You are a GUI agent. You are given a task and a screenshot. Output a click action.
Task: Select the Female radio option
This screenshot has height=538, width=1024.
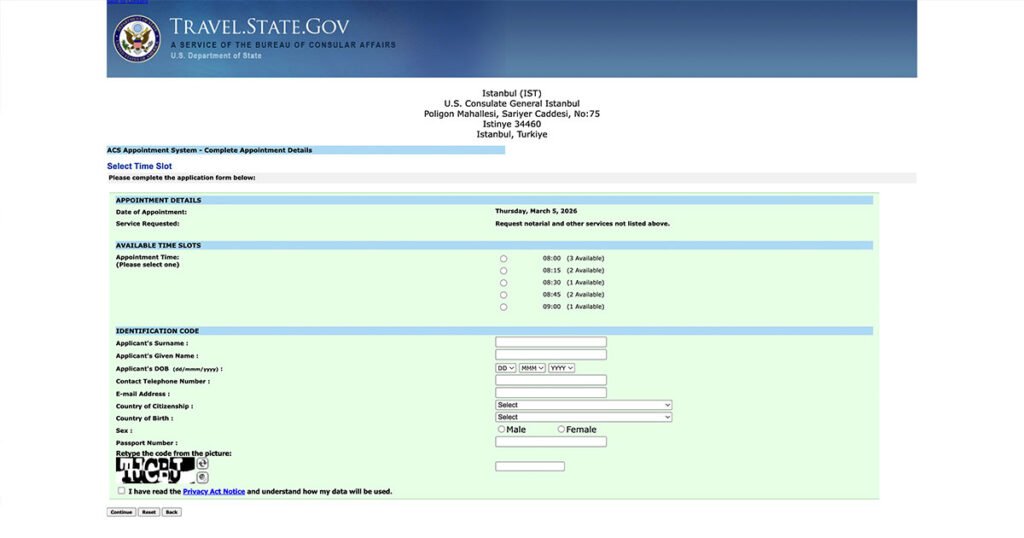point(561,429)
